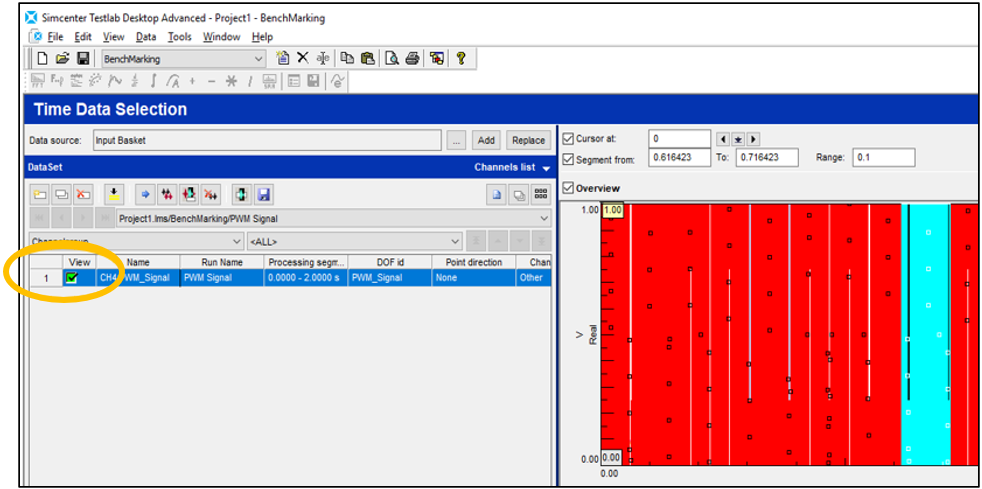This screenshot has width=982, height=489.
Task: Click the black X delete icon
Action: tap(302, 58)
